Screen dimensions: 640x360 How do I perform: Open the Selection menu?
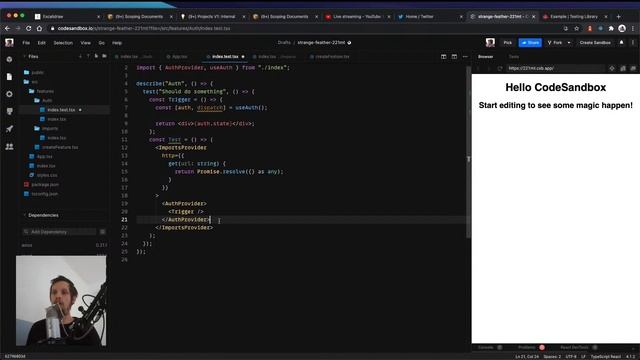(x=63, y=42)
